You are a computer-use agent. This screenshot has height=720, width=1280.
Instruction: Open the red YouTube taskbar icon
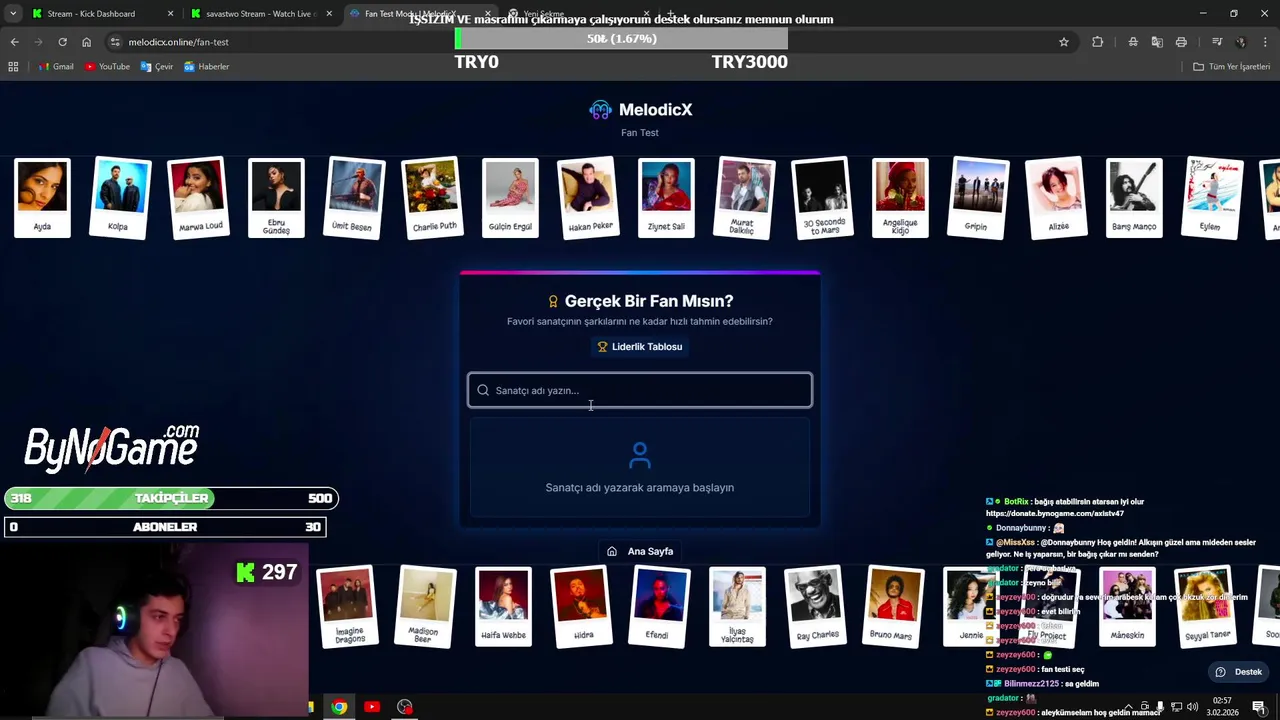coord(372,707)
